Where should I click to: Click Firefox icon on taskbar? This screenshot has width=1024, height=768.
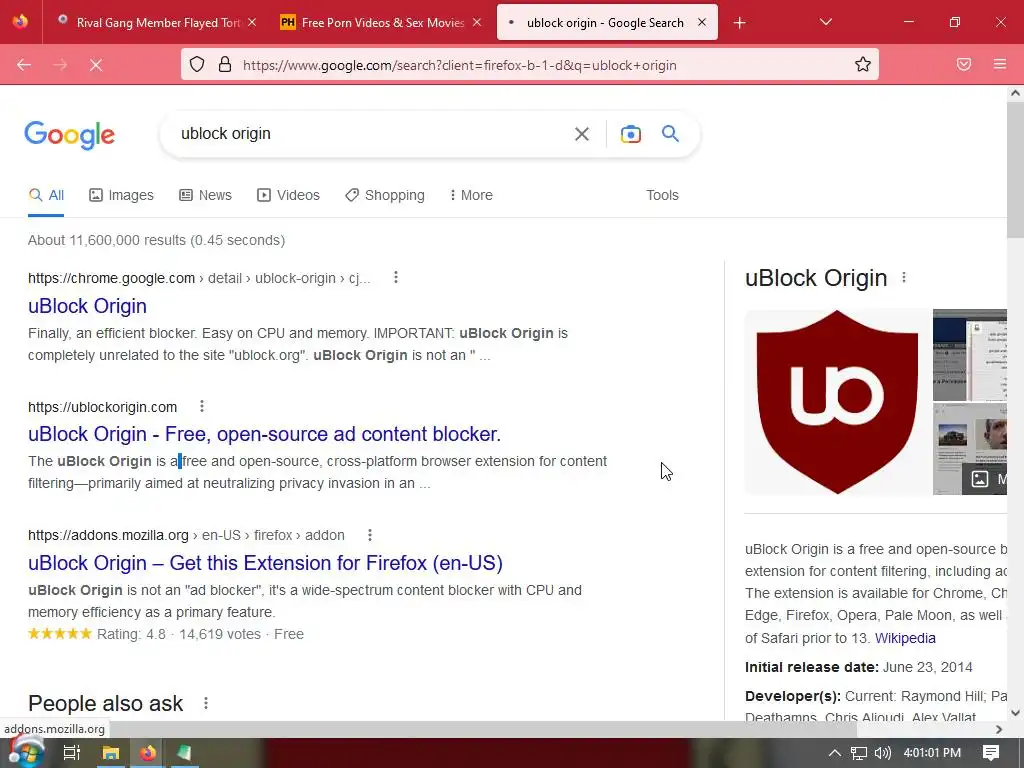[x=148, y=753]
